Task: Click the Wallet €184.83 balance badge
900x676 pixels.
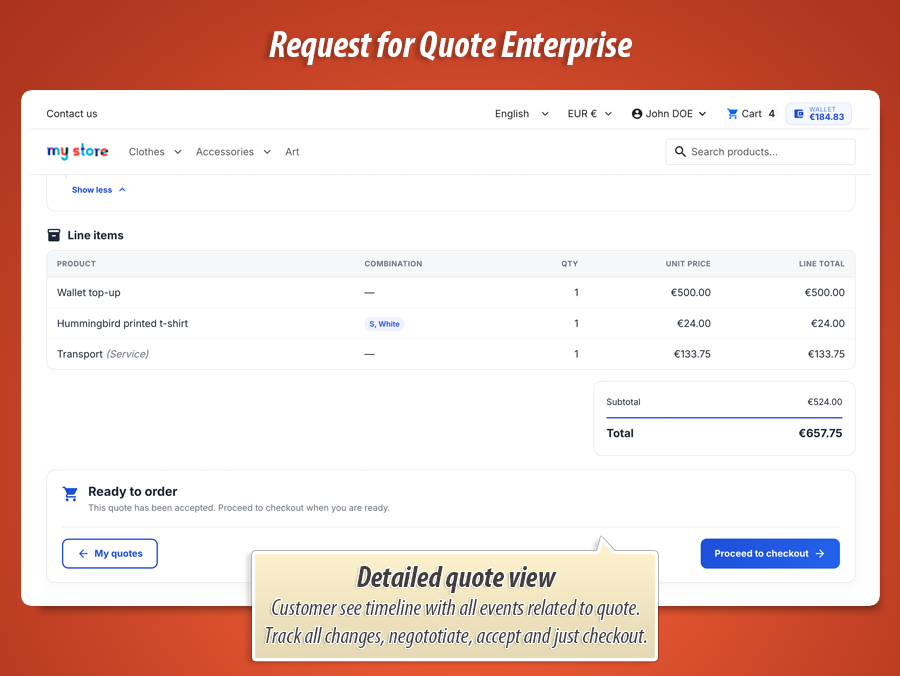Action: 818,114
